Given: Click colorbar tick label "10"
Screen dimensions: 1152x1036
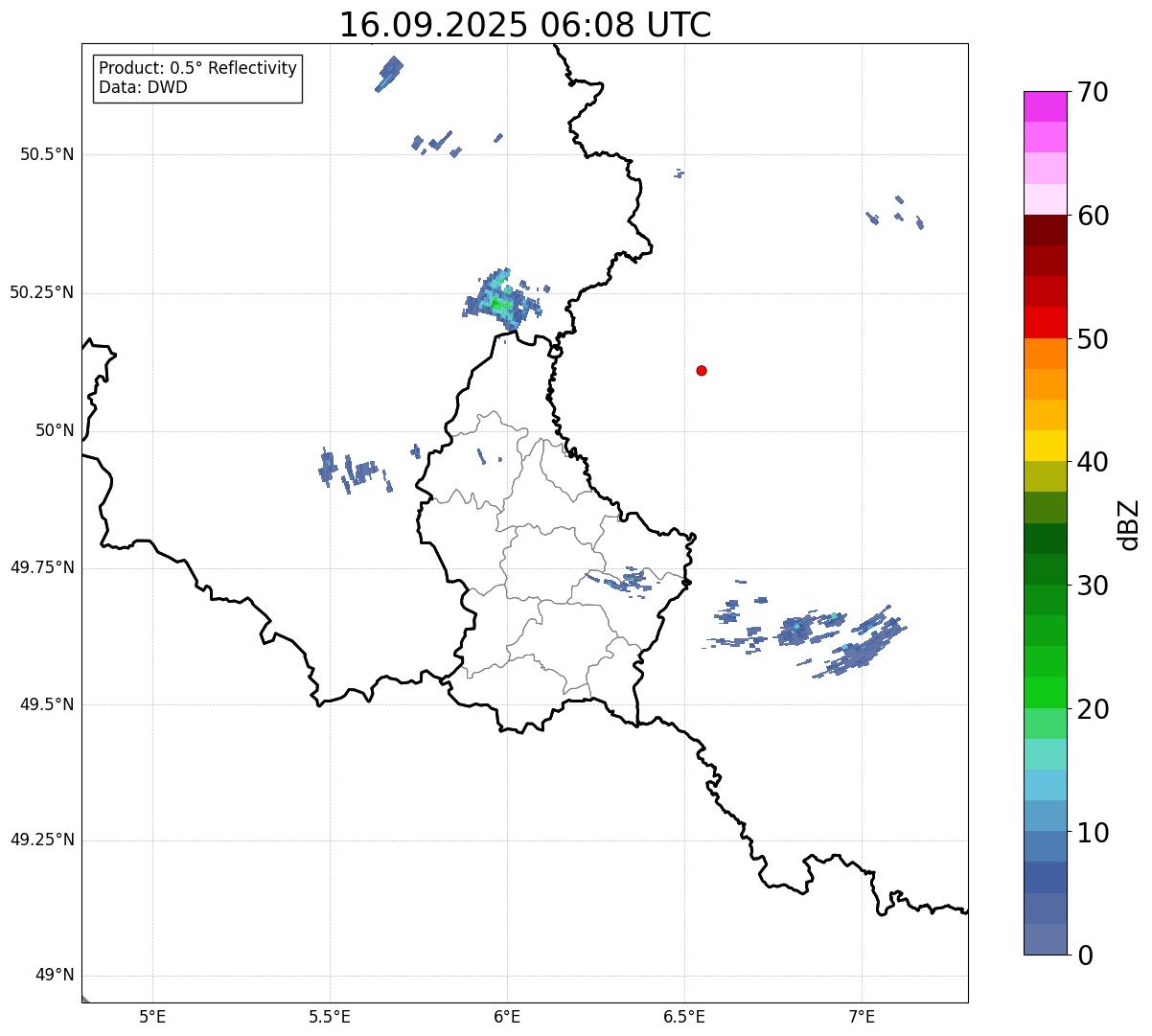Looking at the screenshot, I should click(x=1093, y=833).
